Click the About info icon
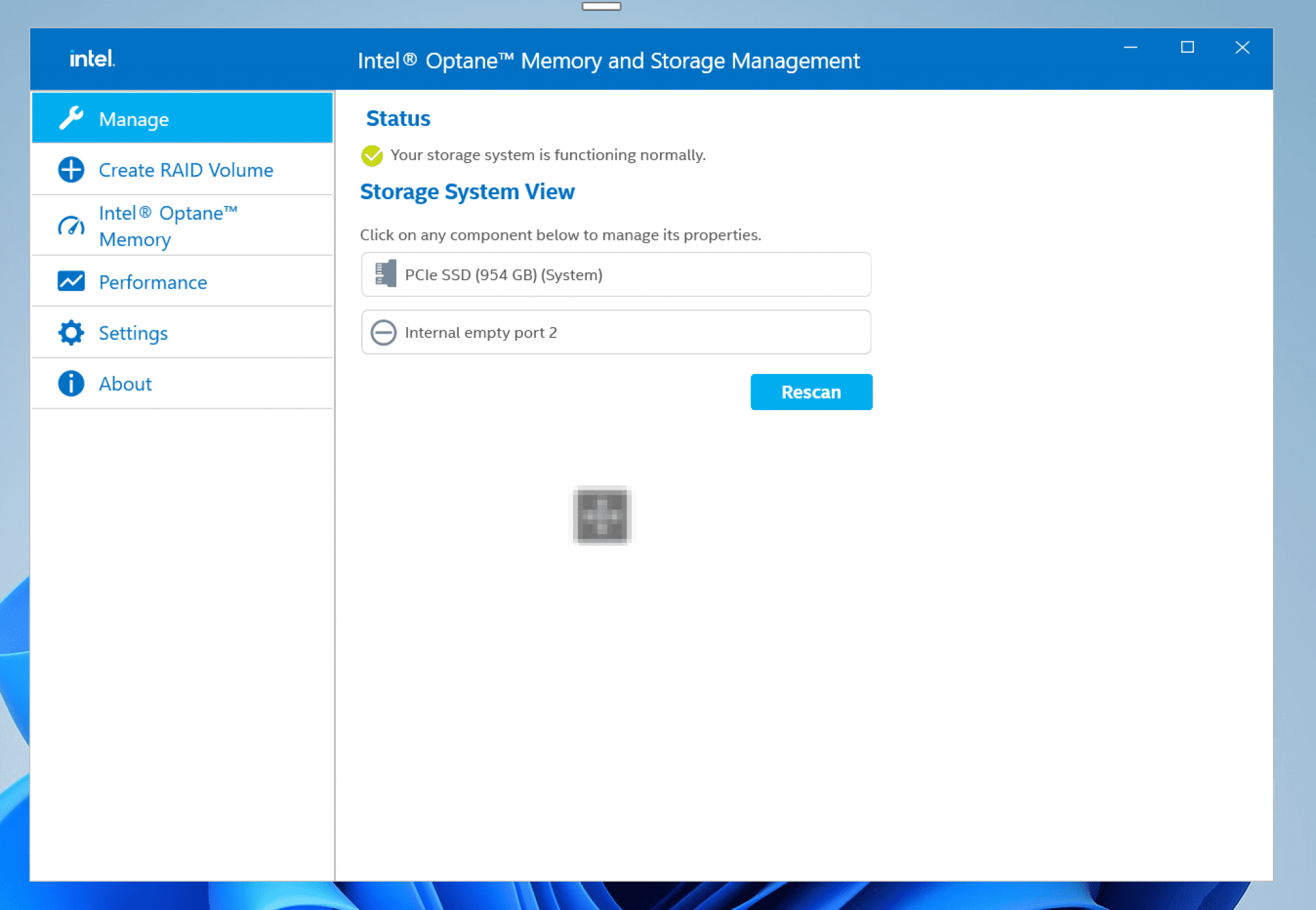1316x910 pixels. pyautogui.click(x=71, y=384)
